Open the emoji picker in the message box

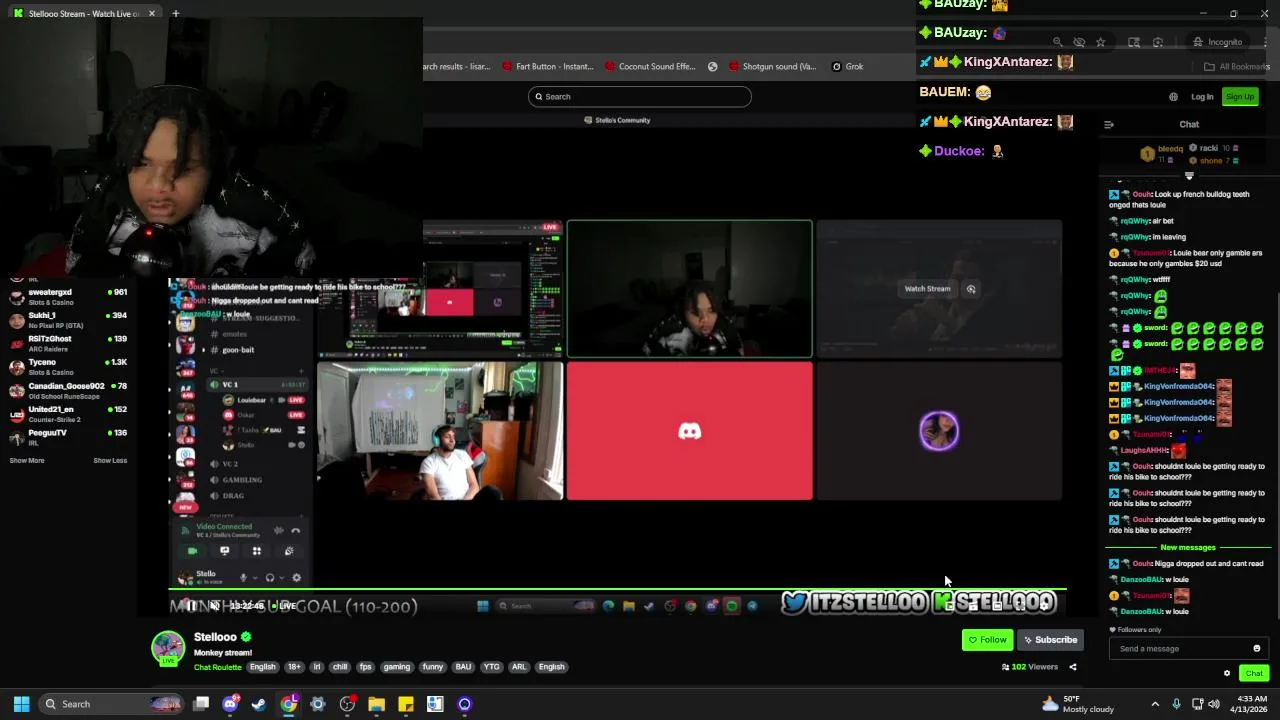point(1257,649)
